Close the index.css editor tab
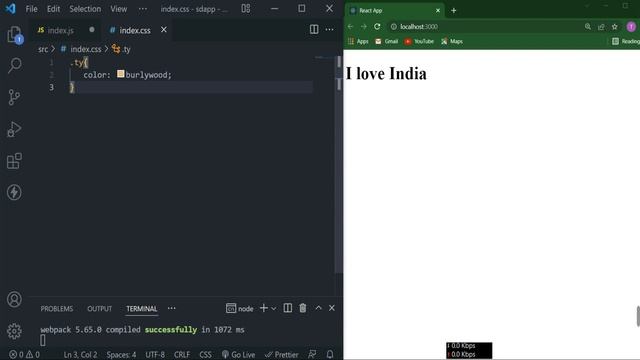The width and height of the screenshot is (640, 360). point(164,30)
